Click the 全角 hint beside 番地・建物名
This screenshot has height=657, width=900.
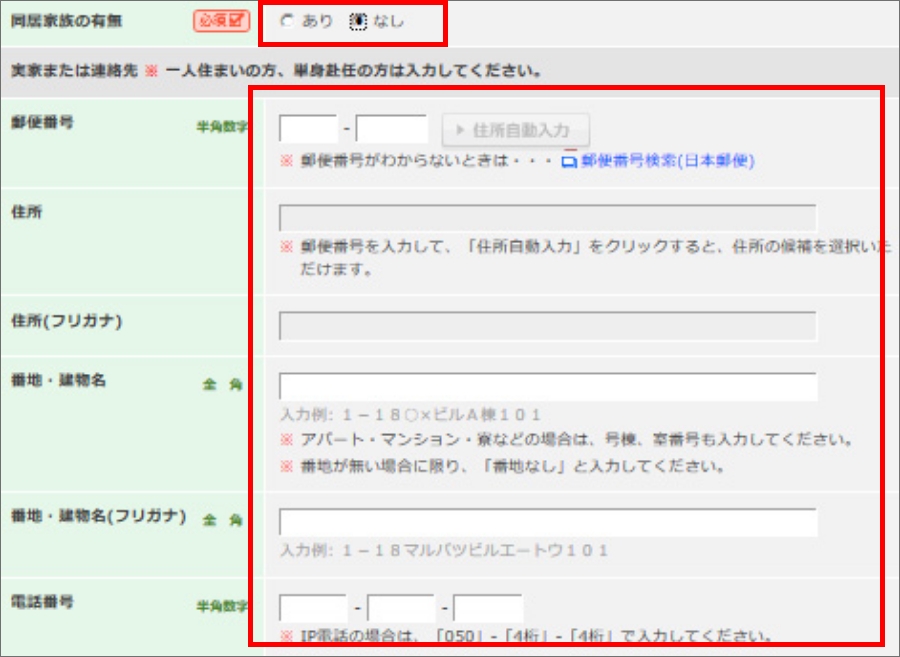click(x=222, y=385)
